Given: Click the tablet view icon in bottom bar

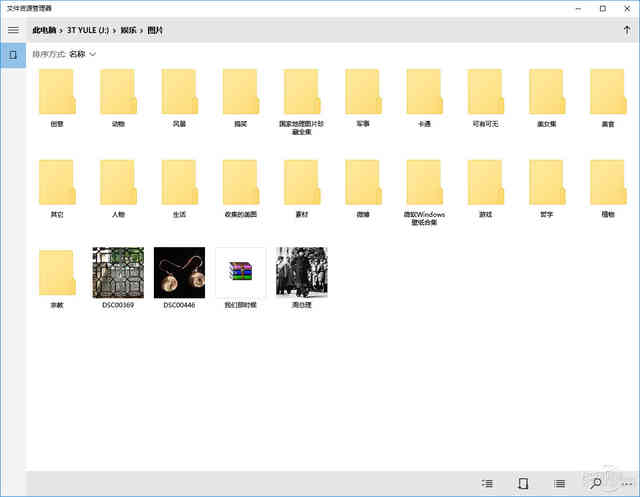Looking at the screenshot, I should pos(524,483).
